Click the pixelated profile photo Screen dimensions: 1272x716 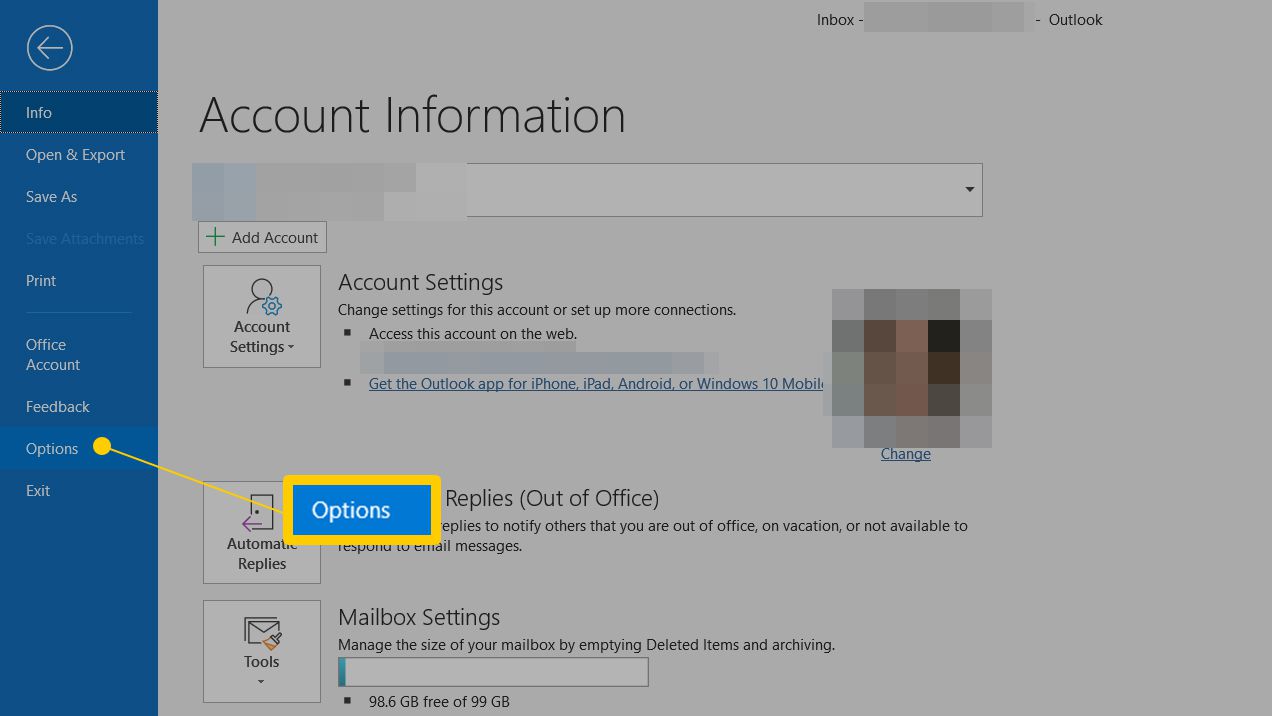click(x=912, y=368)
